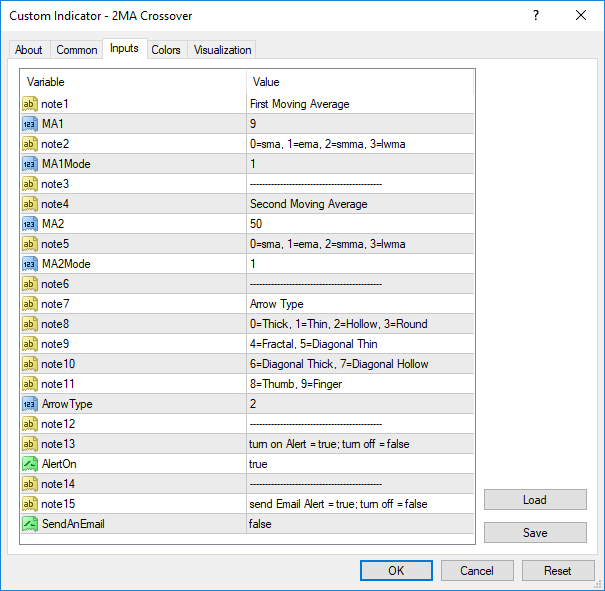The width and height of the screenshot is (605, 591).
Task: Select the AlertOn variable name
Action: (x=59, y=464)
